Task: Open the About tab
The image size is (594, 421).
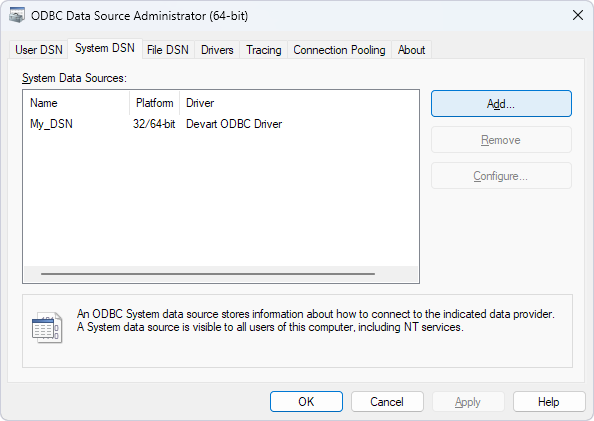Action: click(411, 50)
